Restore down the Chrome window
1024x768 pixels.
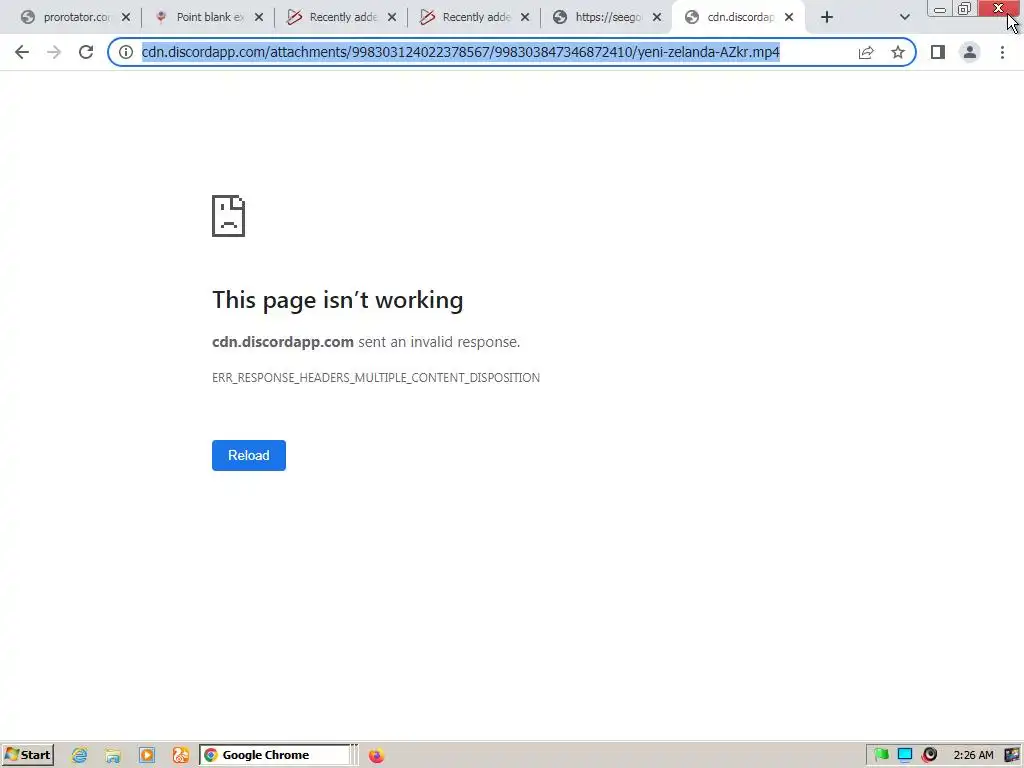[x=965, y=9]
